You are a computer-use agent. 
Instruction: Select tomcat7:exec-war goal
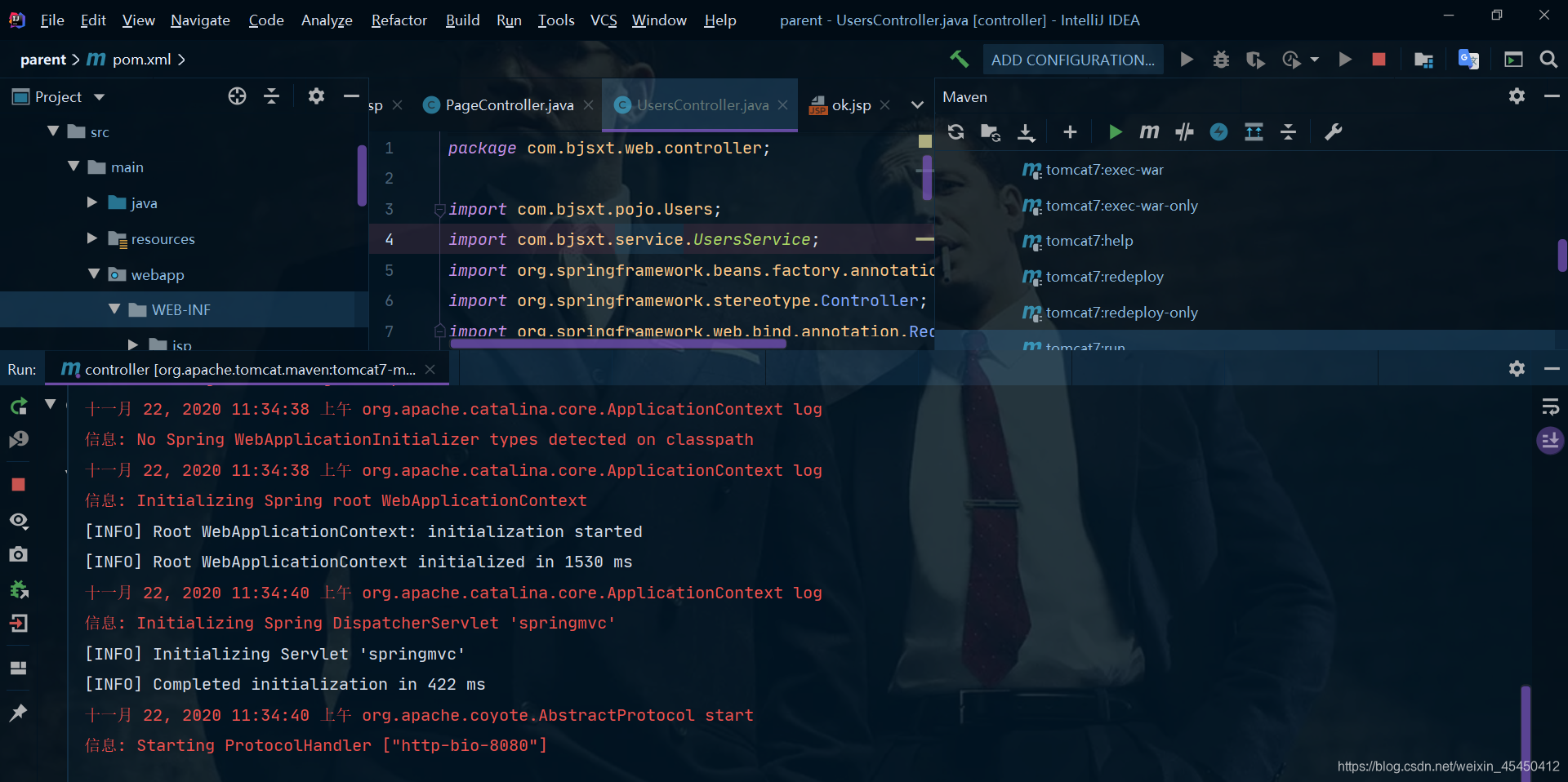1104,170
